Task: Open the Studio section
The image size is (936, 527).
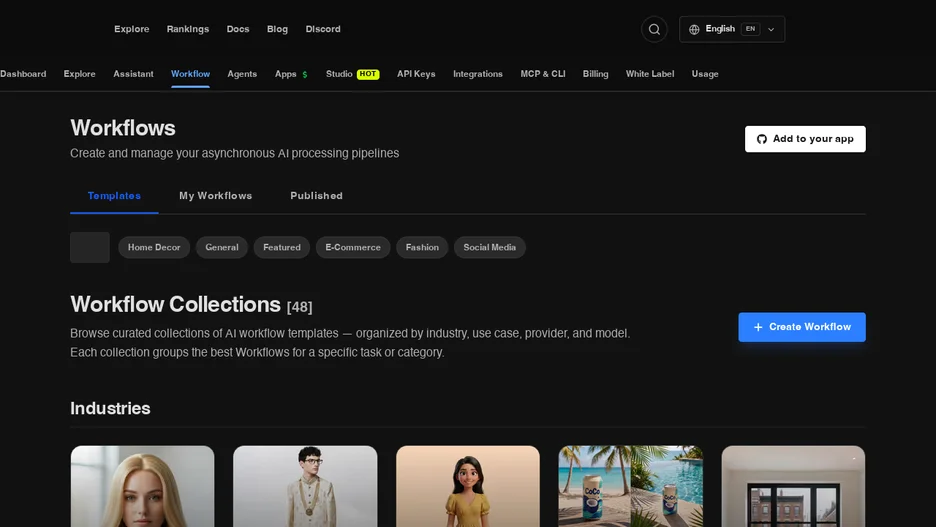Action: tap(339, 74)
